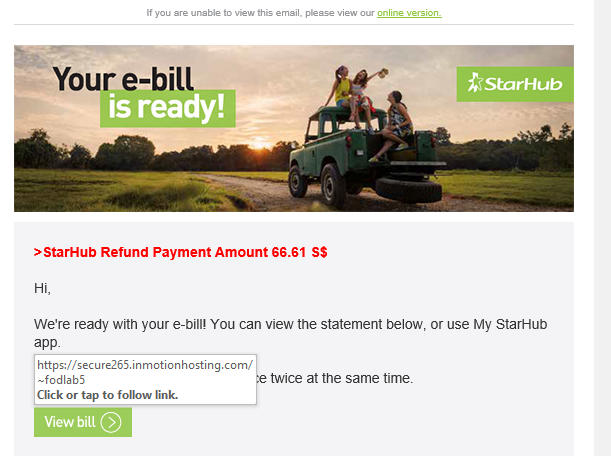Click the women sitting atop the jeep
This screenshot has width=611, height=456.
(x=368, y=105)
